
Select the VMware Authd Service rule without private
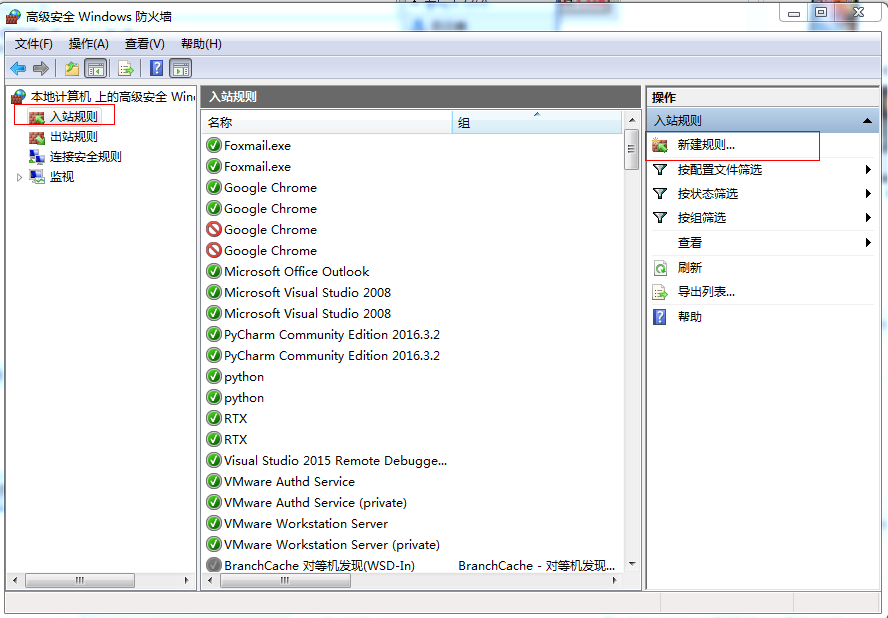[289, 481]
